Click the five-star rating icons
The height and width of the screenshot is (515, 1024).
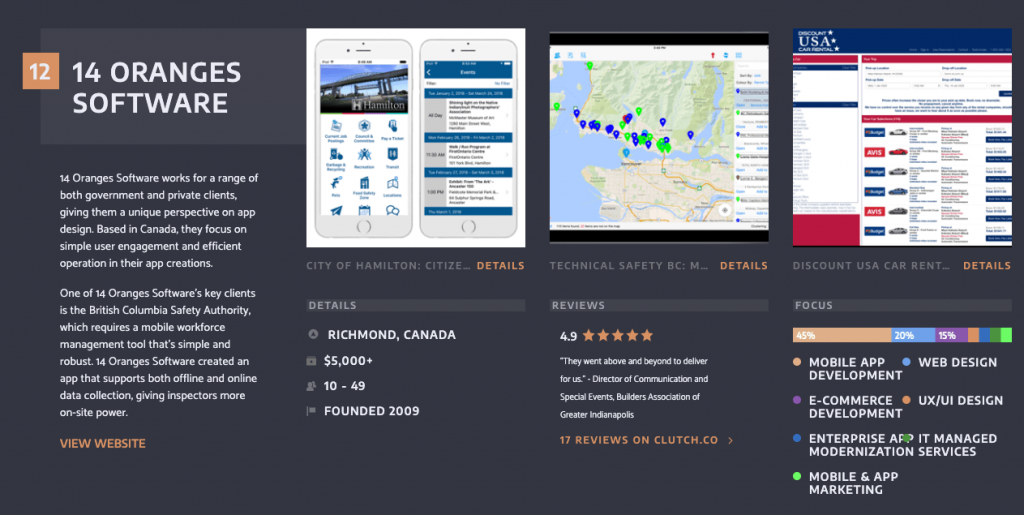617,336
